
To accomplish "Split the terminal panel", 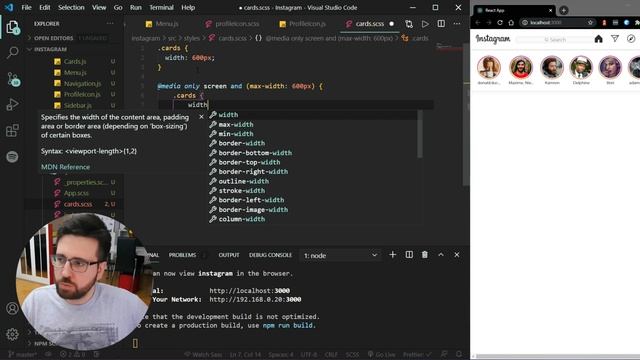I will (x=409, y=255).
